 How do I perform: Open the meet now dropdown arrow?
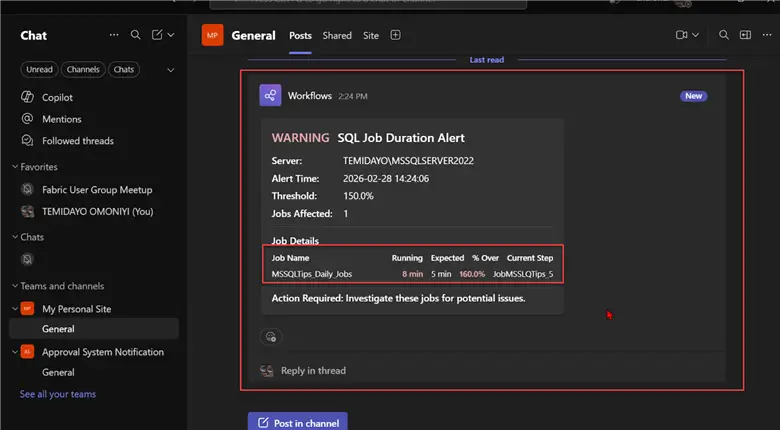[695, 35]
